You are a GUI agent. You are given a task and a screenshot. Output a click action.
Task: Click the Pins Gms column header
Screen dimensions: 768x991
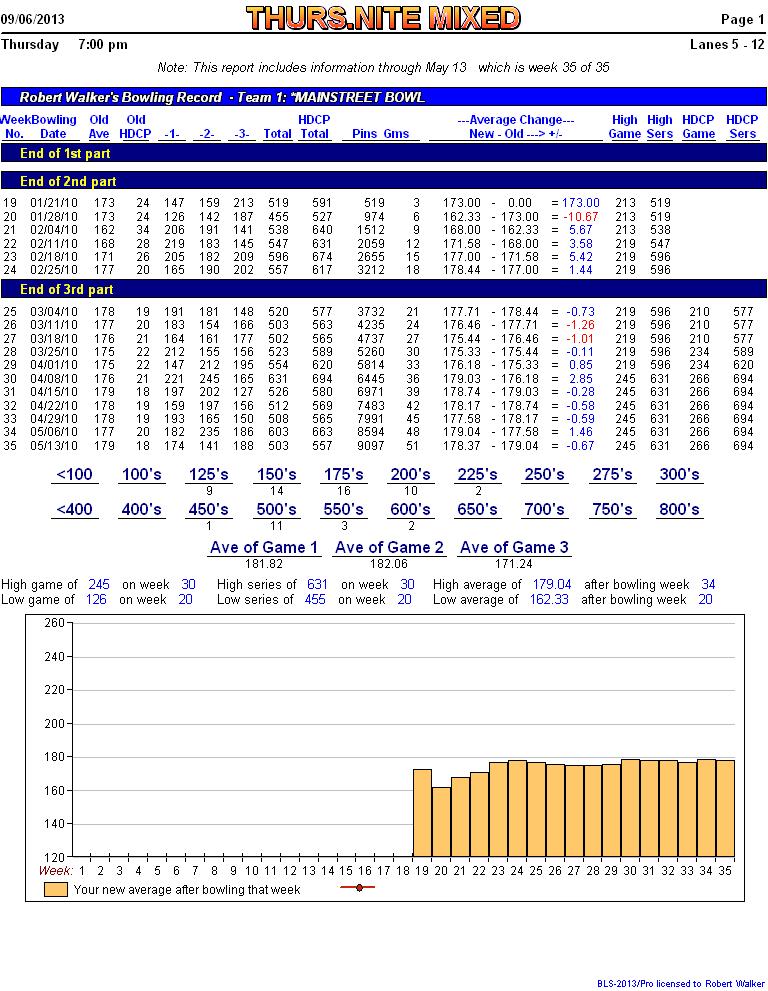pyautogui.click(x=380, y=134)
